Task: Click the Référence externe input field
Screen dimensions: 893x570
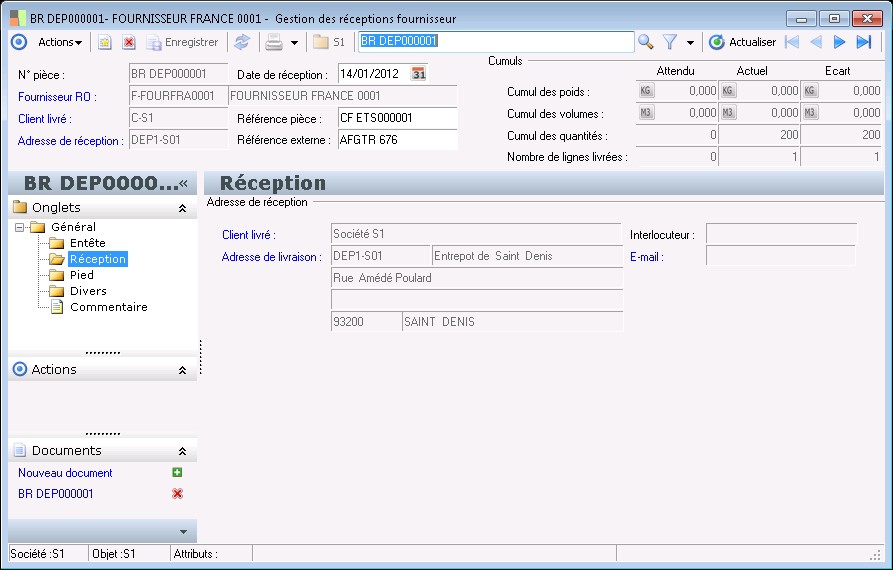Action: pos(396,140)
